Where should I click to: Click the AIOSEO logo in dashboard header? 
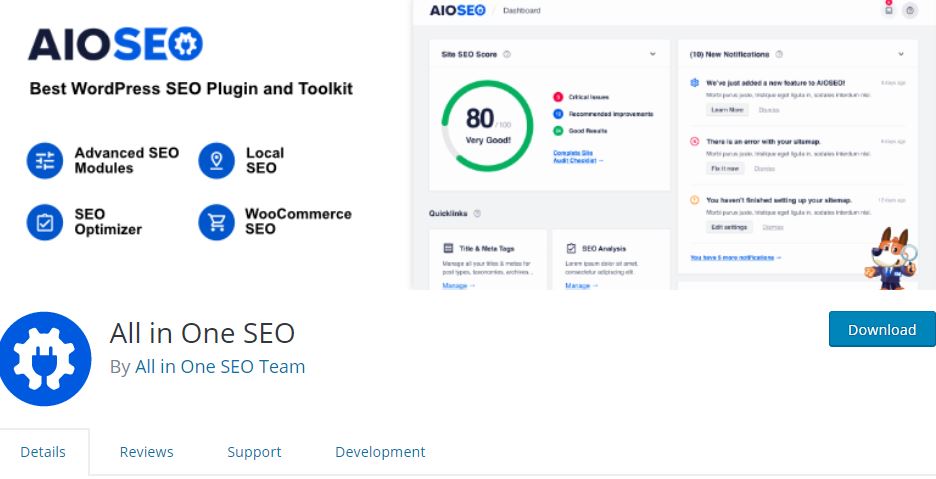(458, 10)
